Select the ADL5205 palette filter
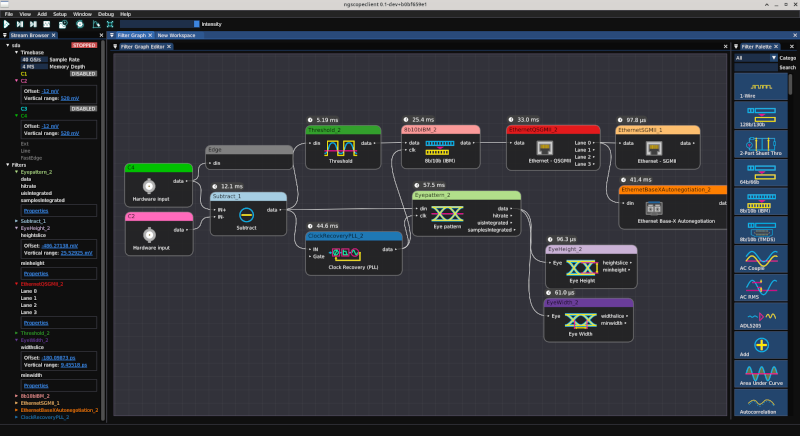This screenshot has height=436, width=800. coord(761,316)
